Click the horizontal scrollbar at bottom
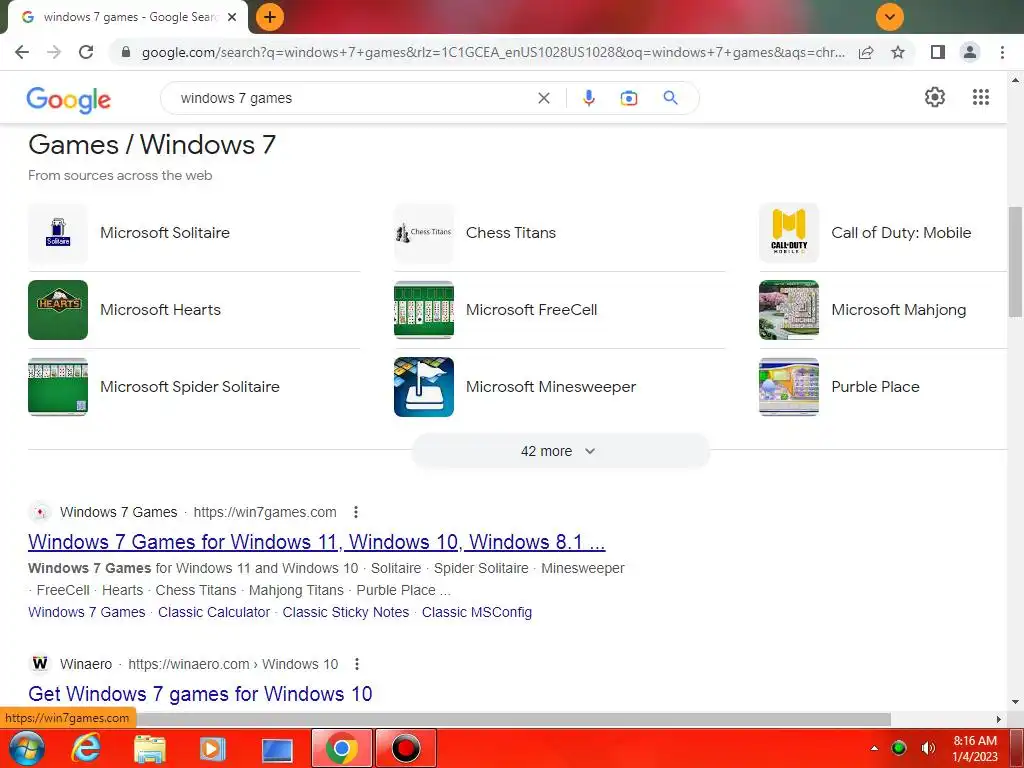The width and height of the screenshot is (1024, 768). pos(513,719)
